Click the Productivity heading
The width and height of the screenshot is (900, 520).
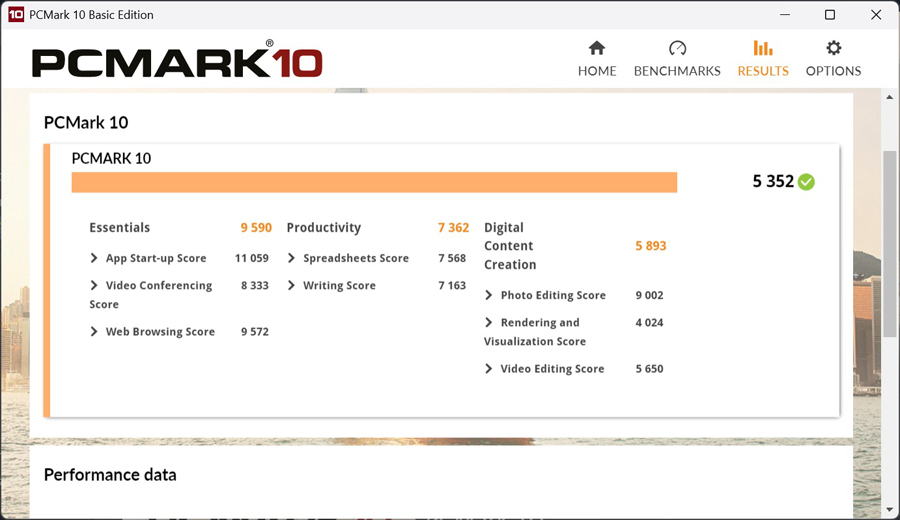pyautogui.click(x=324, y=227)
